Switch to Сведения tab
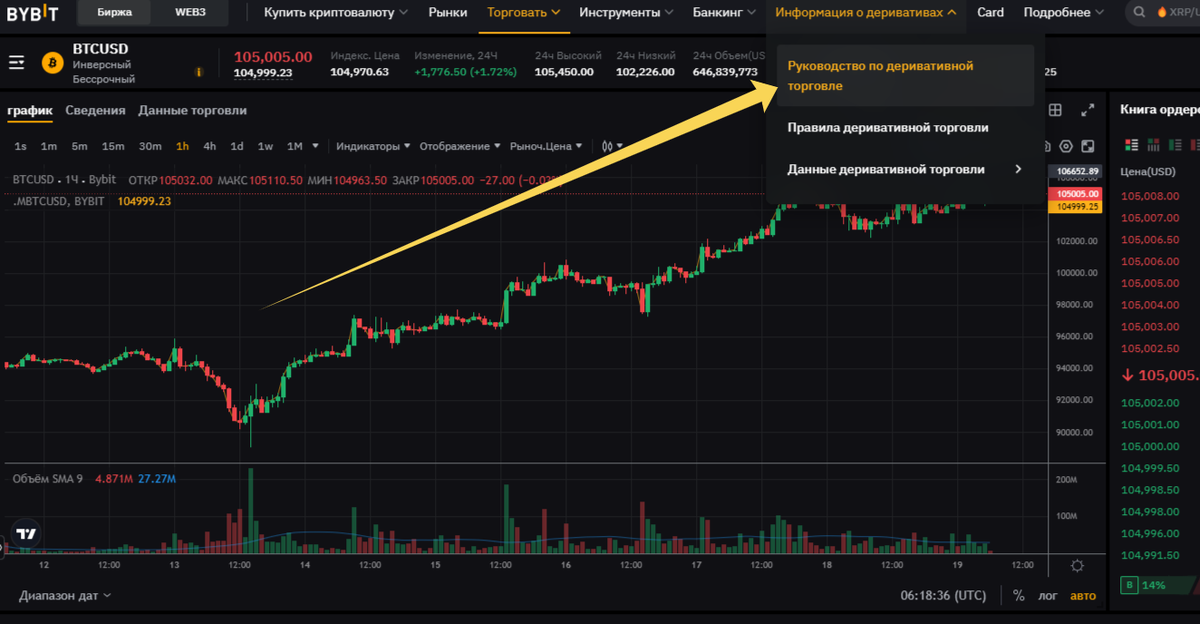The height and width of the screenshot is (624, 1200). (95, 110)
